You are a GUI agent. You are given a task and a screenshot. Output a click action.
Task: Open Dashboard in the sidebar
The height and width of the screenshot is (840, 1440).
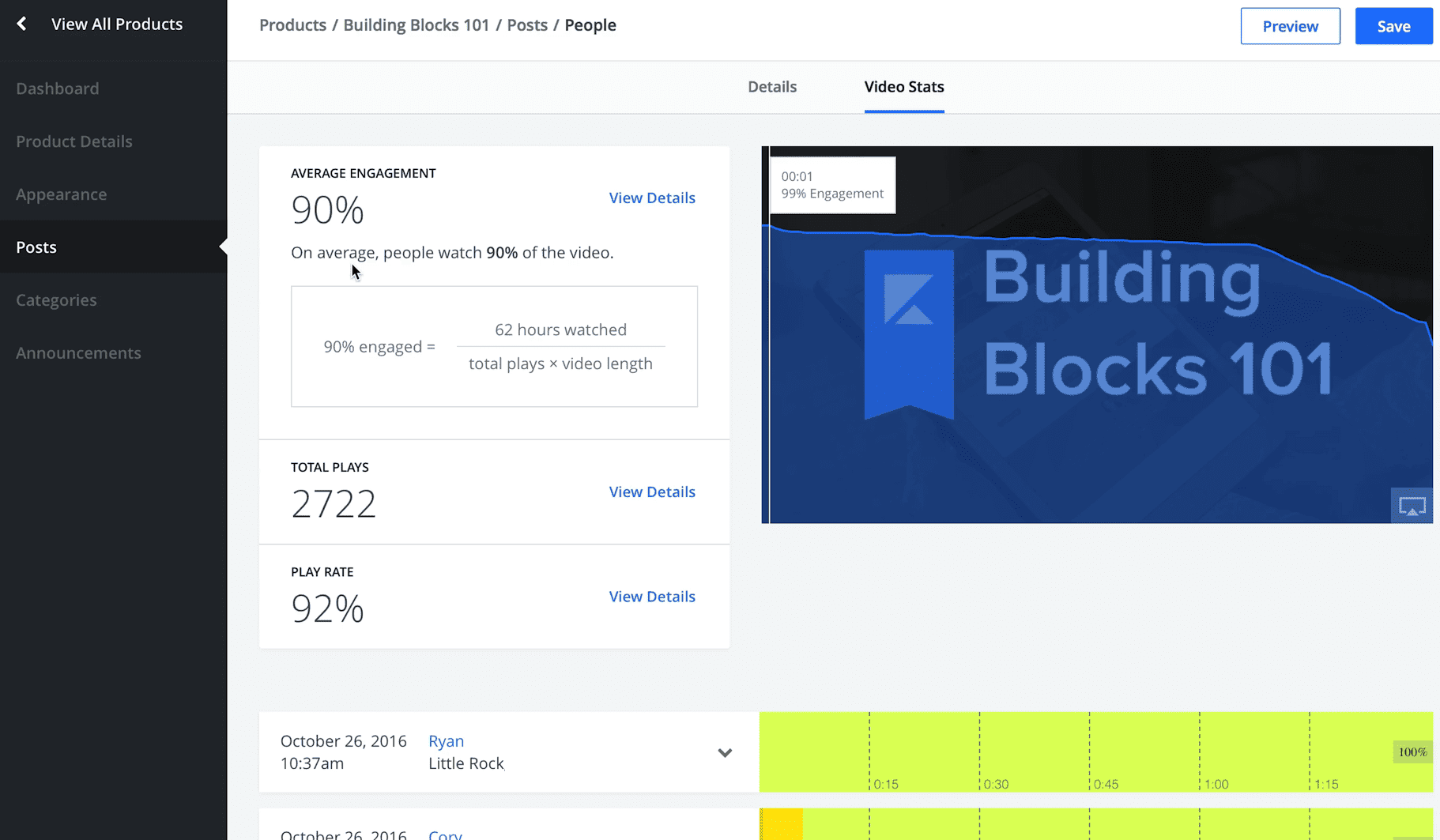58,89
